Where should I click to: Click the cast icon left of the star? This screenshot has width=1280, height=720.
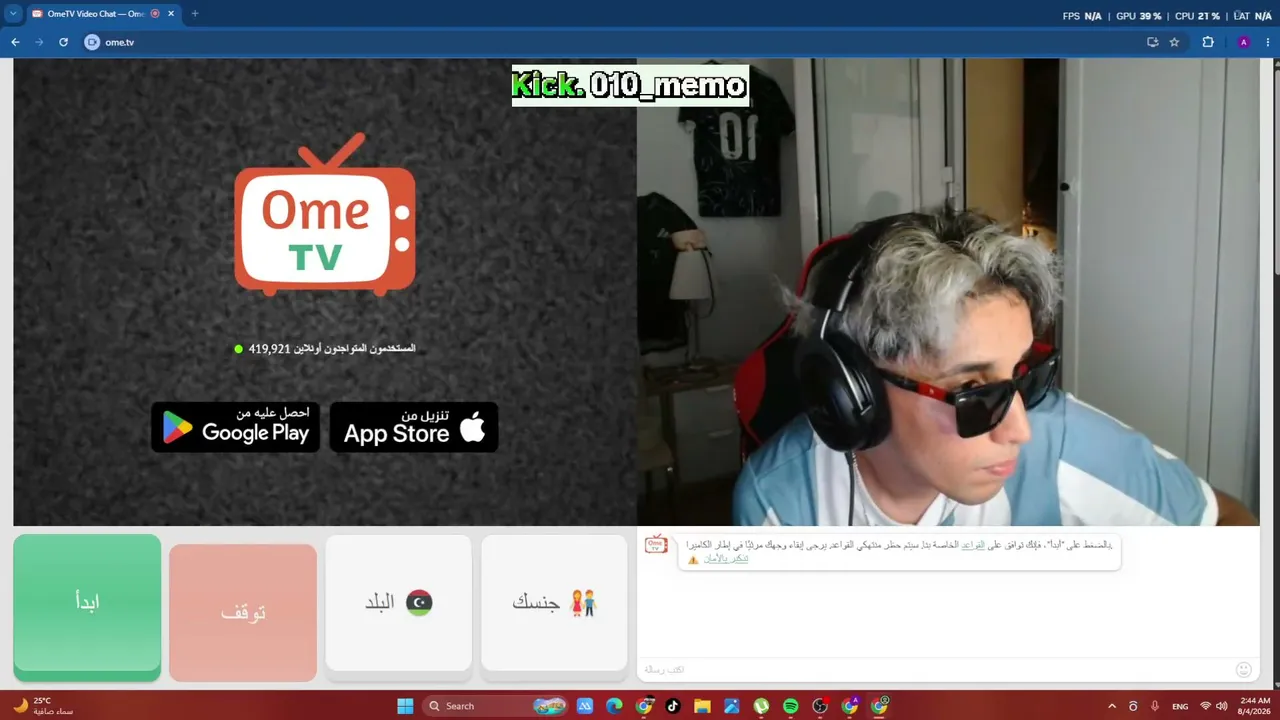1152,42
